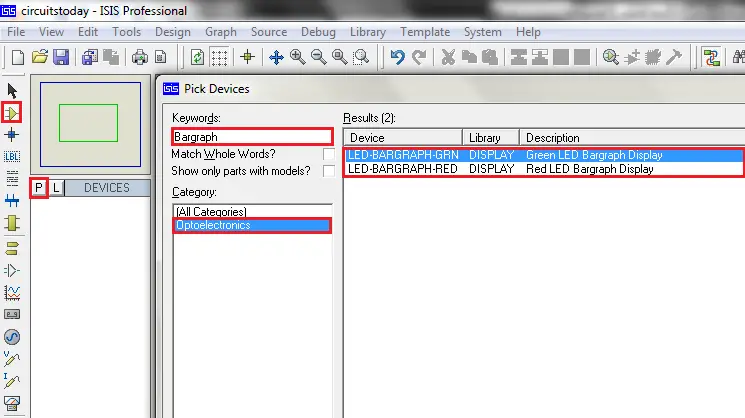Select the Current probe tool

point(12,380)
